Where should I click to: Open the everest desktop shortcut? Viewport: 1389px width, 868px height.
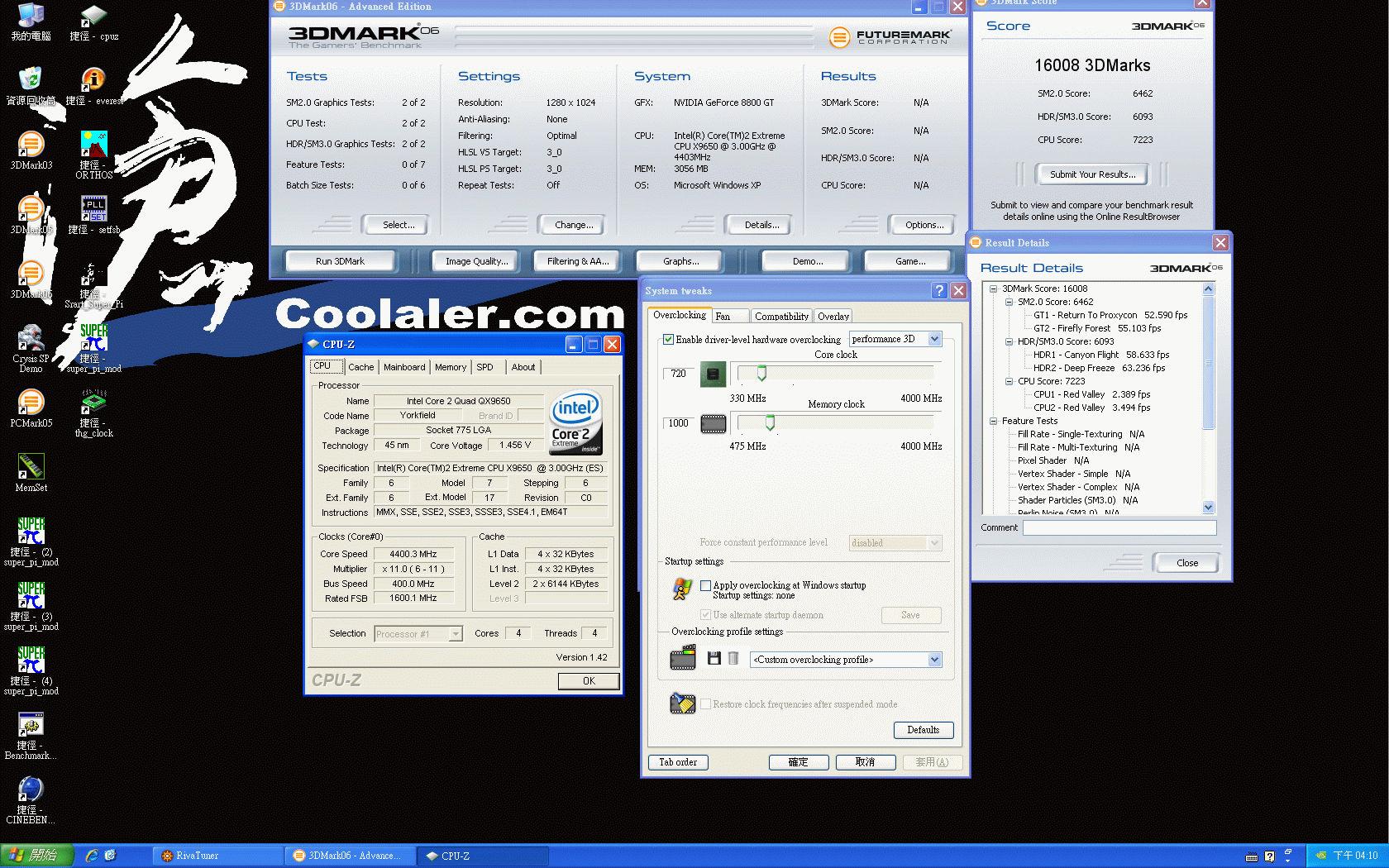(93, 87)
